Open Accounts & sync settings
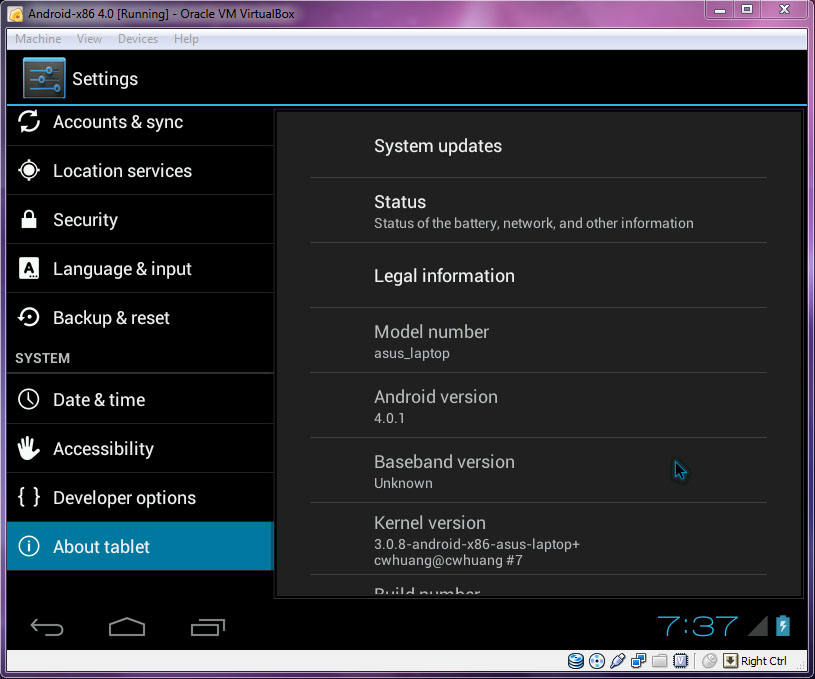Viewport: 815px width, 679px height. (140, 123)
